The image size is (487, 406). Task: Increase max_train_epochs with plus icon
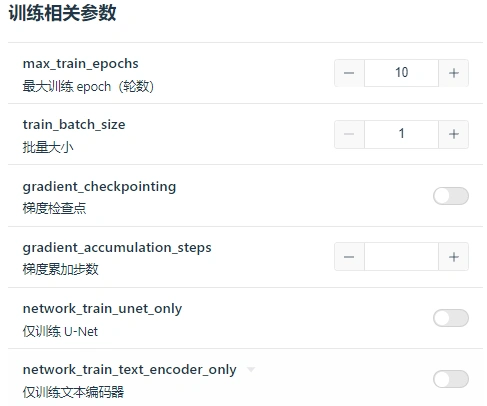pos(454,73)
